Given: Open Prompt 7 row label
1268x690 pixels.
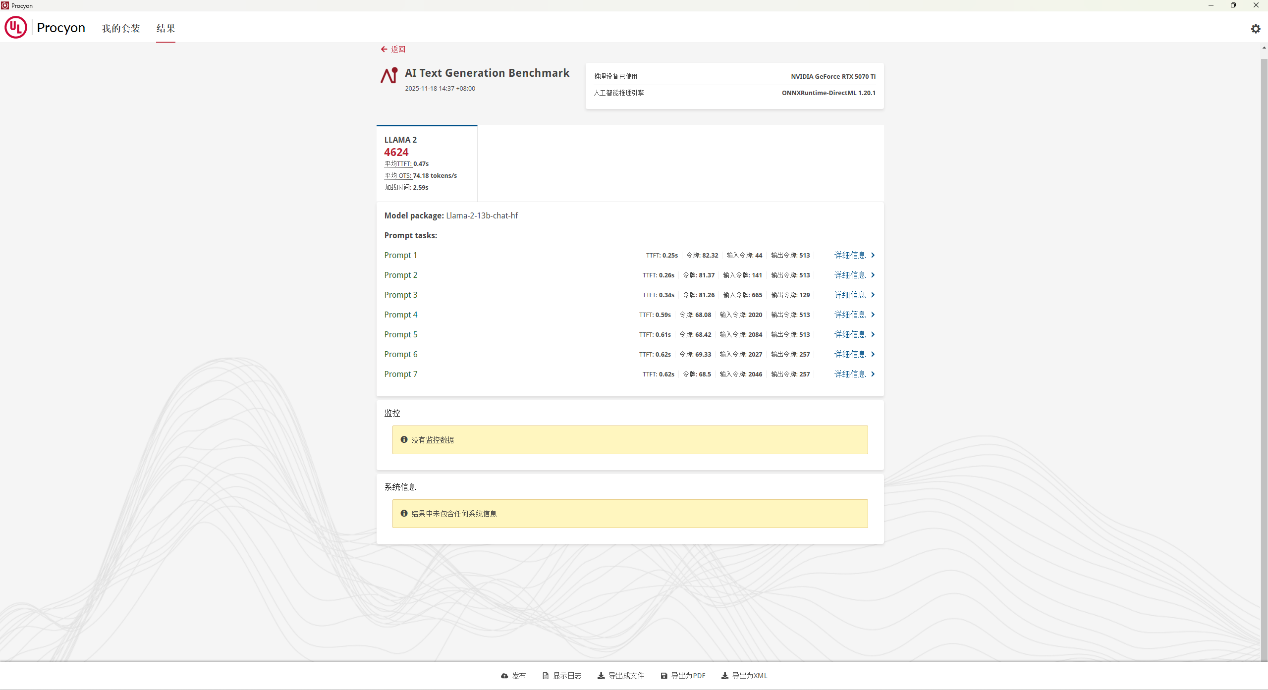Looking at the screenshot, I should click(401, 374).
